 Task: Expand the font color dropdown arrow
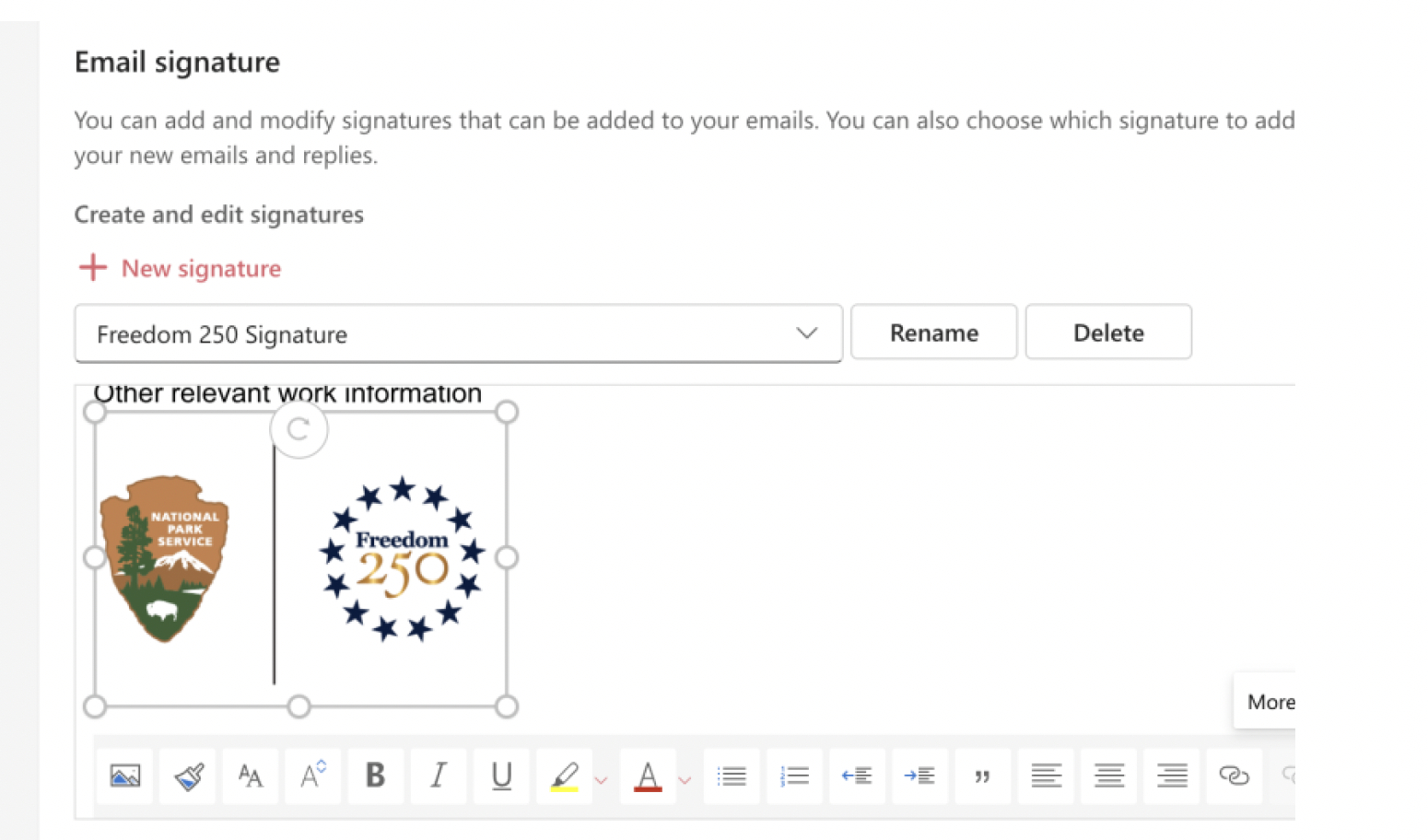pos(685,780)
